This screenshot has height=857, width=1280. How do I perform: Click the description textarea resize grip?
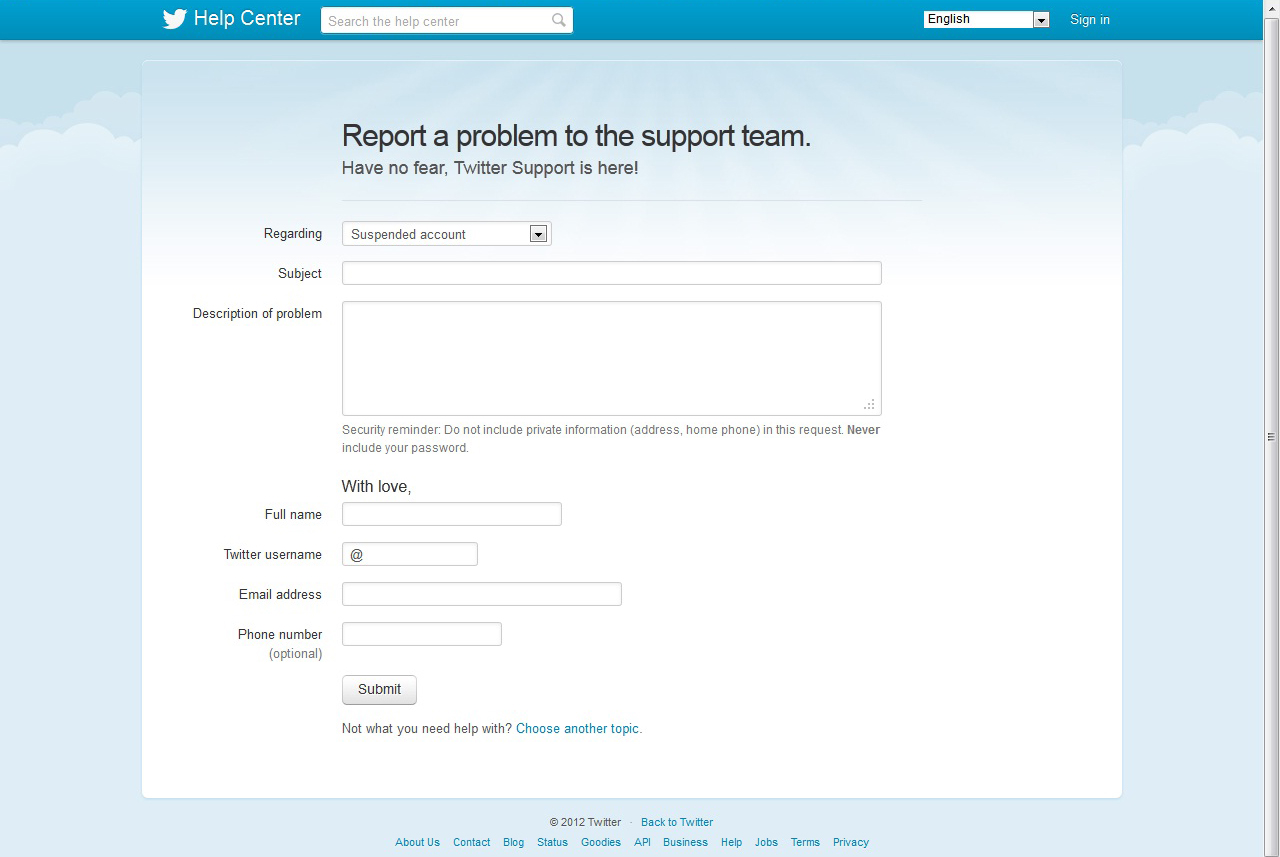[869, 404]
